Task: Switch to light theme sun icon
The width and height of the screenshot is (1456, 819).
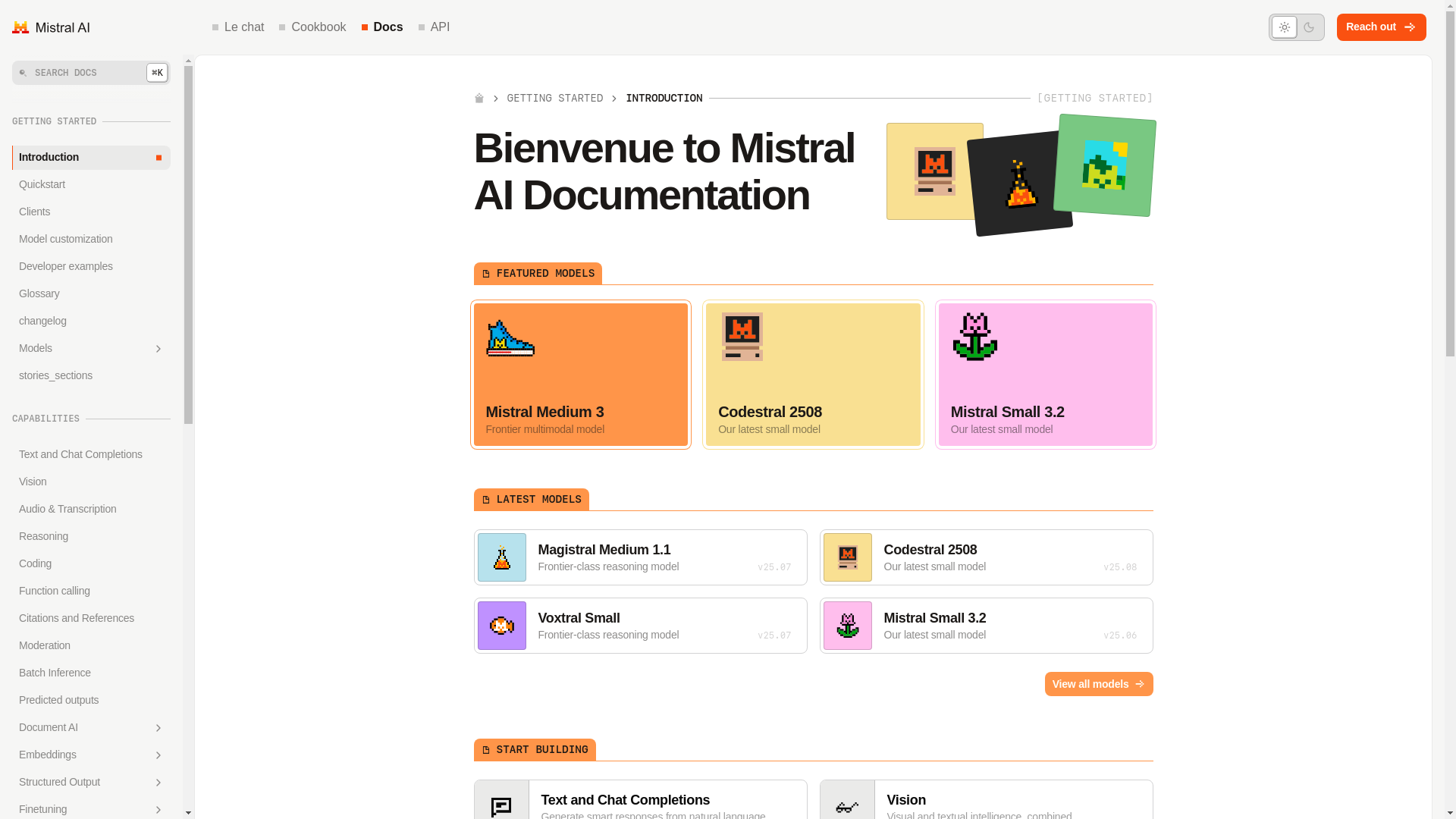Action: (x=1284, y=27)
